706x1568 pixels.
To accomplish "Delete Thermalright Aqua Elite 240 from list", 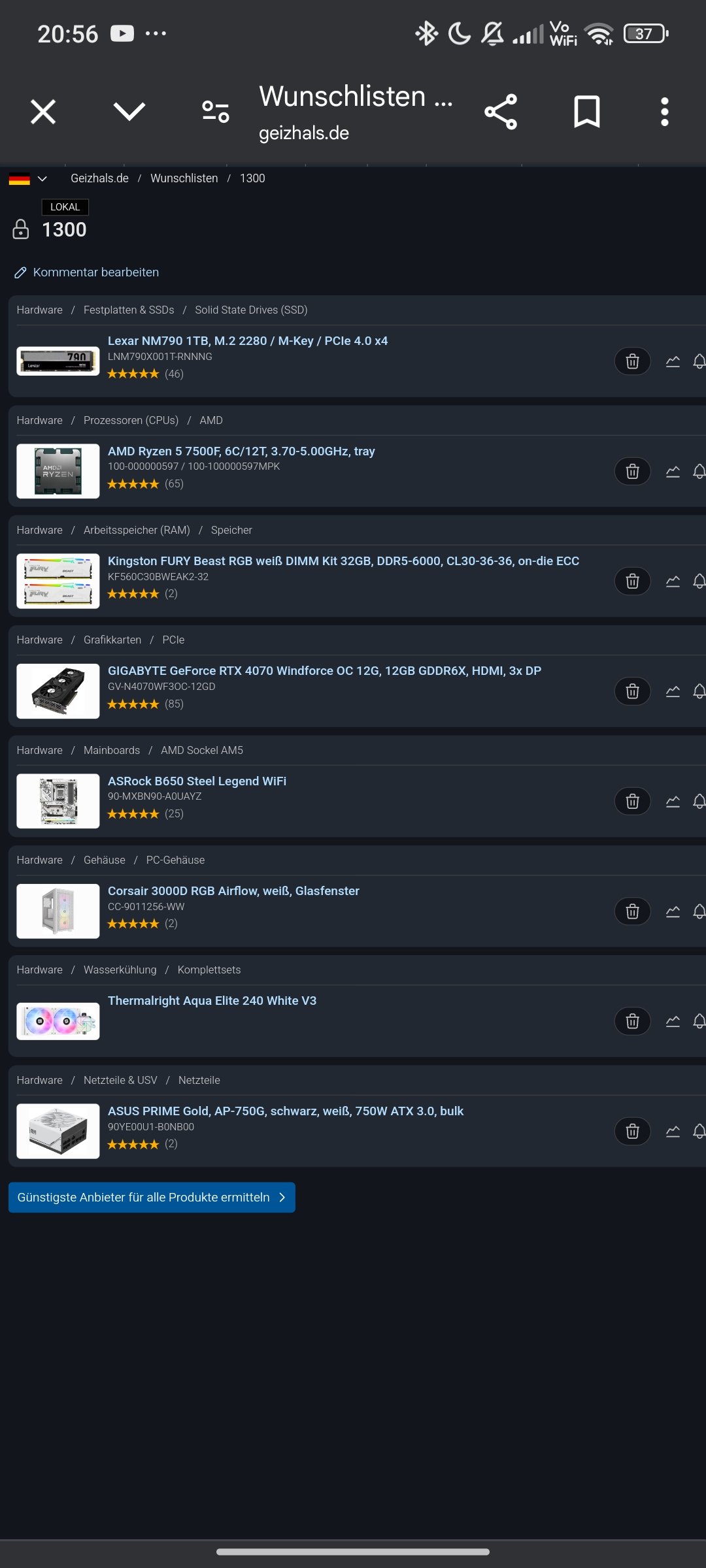I will click(632, 1021).
